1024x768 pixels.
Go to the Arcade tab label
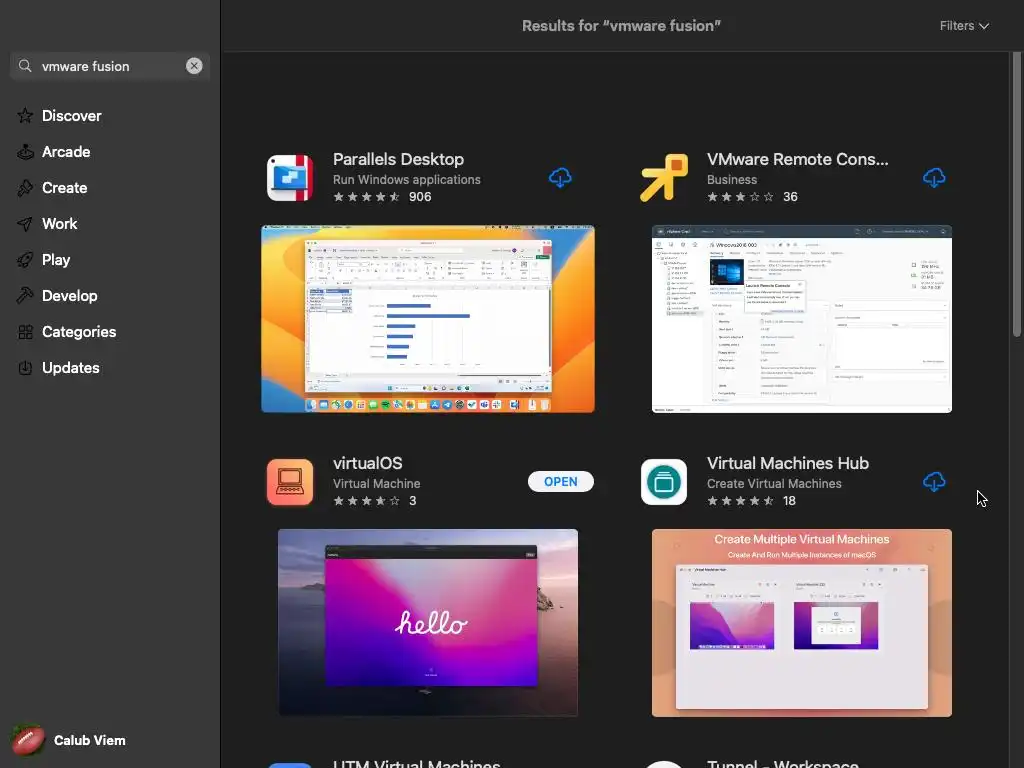click(66, 152)
